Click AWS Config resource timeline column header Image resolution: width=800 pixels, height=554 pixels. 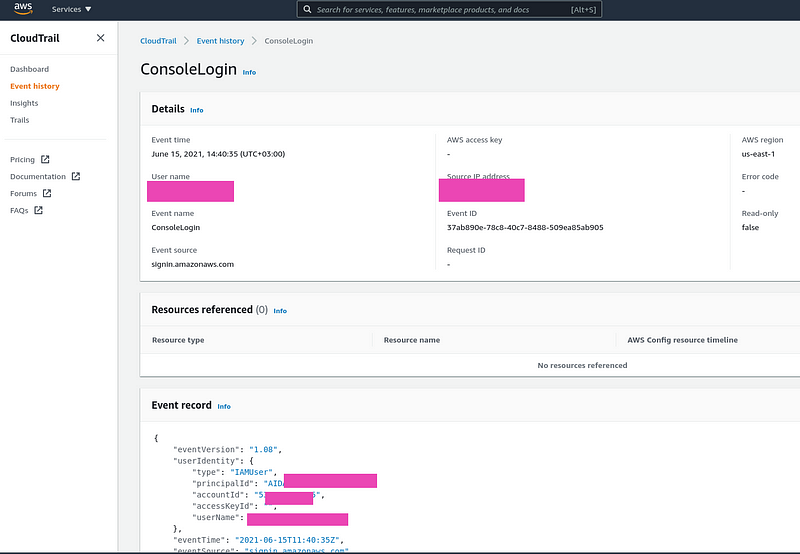pos(682,340)
